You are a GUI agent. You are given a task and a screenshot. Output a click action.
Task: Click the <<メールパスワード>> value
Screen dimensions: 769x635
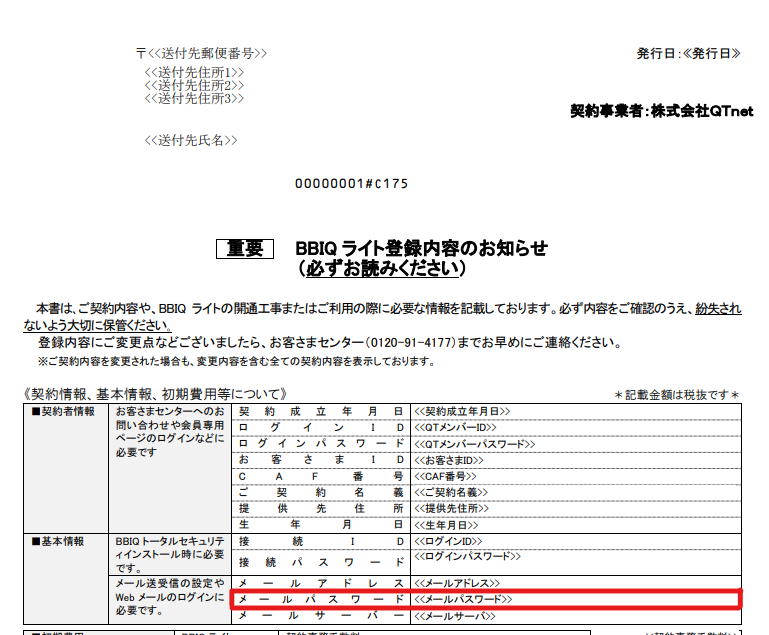coord(463,599)
